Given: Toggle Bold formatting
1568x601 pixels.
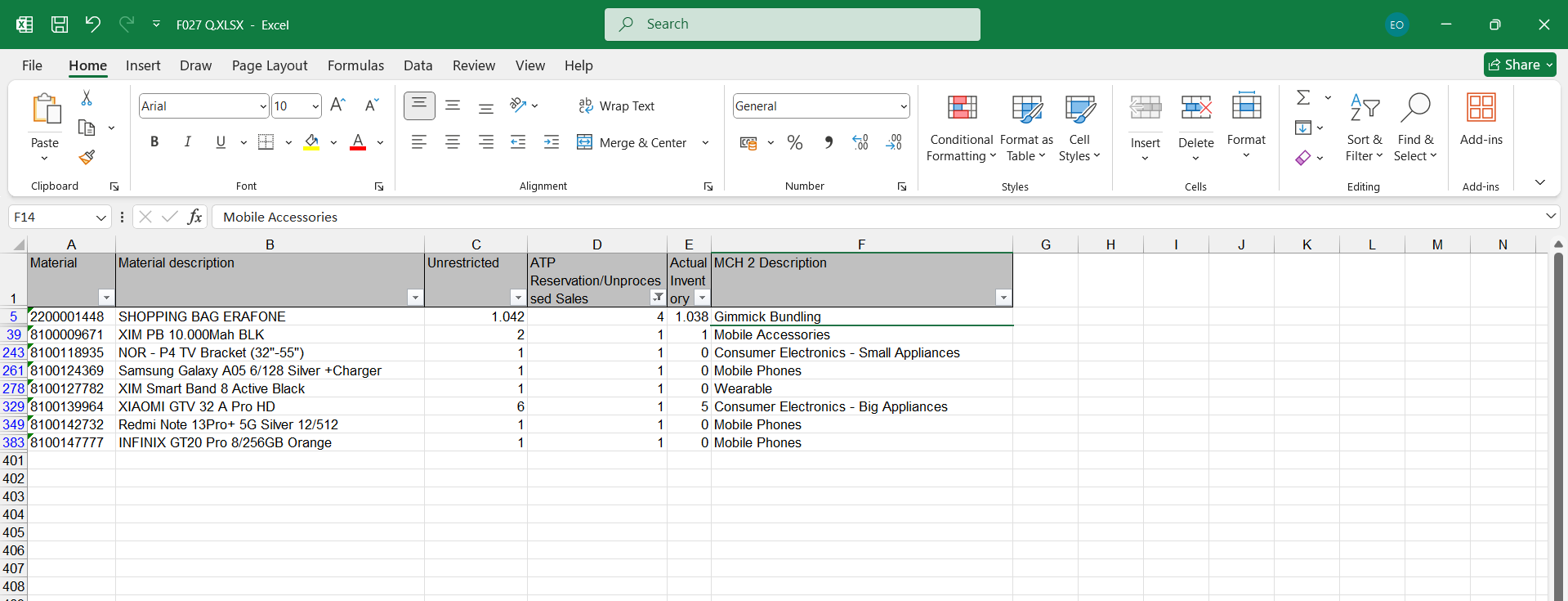Looking at the screenshot, I should [x=154, y=142].
